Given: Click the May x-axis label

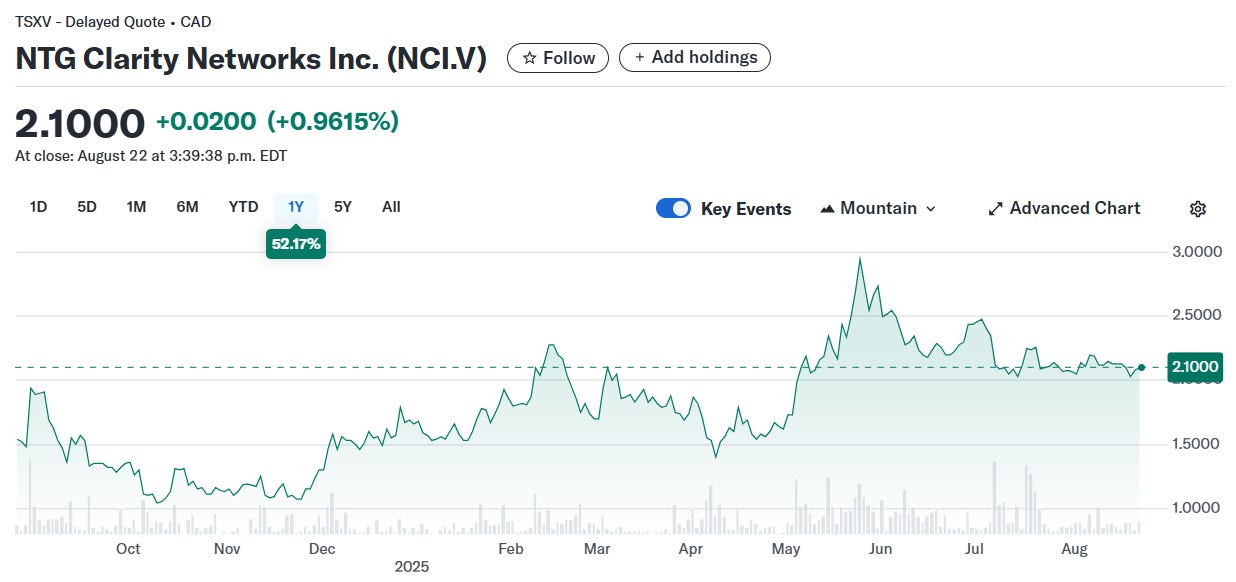Looking at the screenshot, I should (x=787, y=549).
